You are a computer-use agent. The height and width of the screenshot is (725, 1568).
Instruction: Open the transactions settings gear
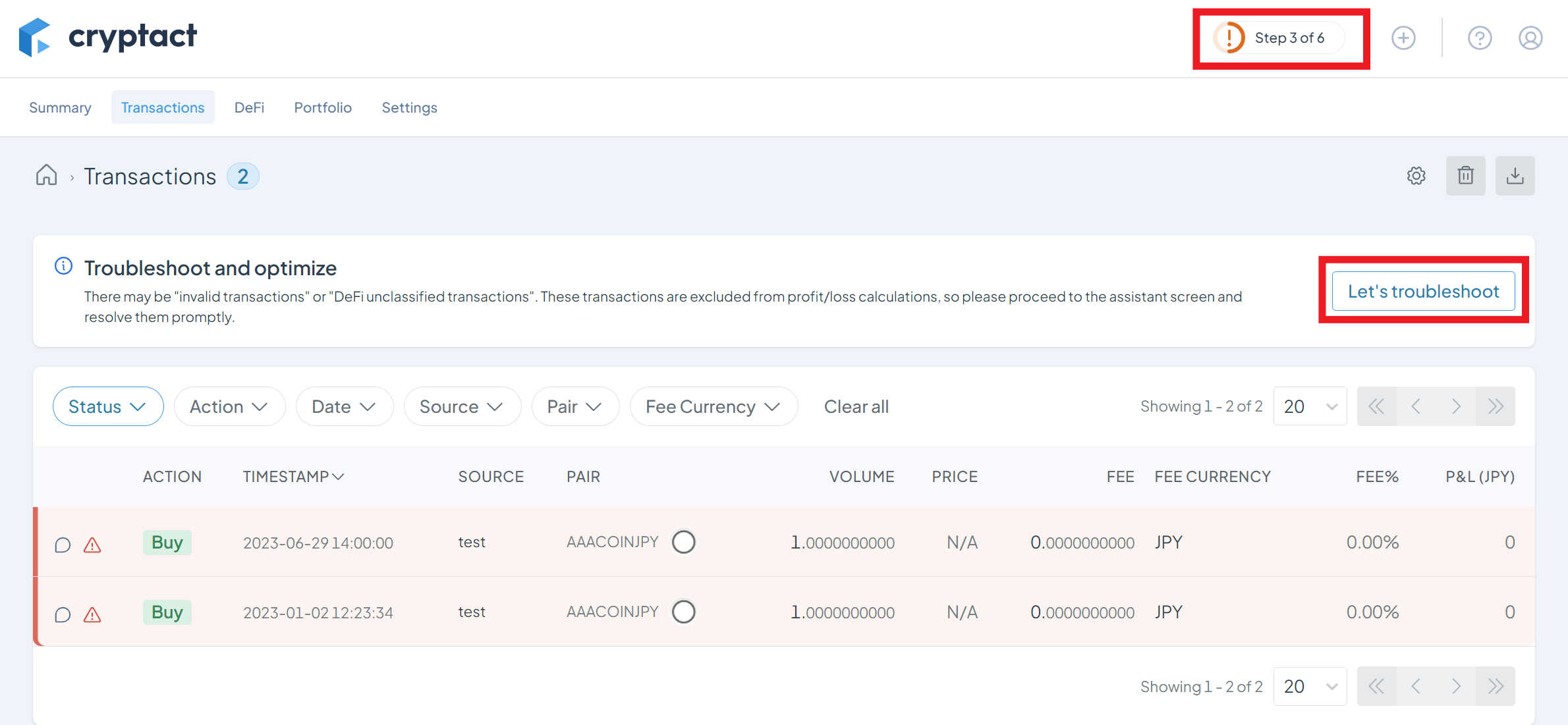point(1416,175)
